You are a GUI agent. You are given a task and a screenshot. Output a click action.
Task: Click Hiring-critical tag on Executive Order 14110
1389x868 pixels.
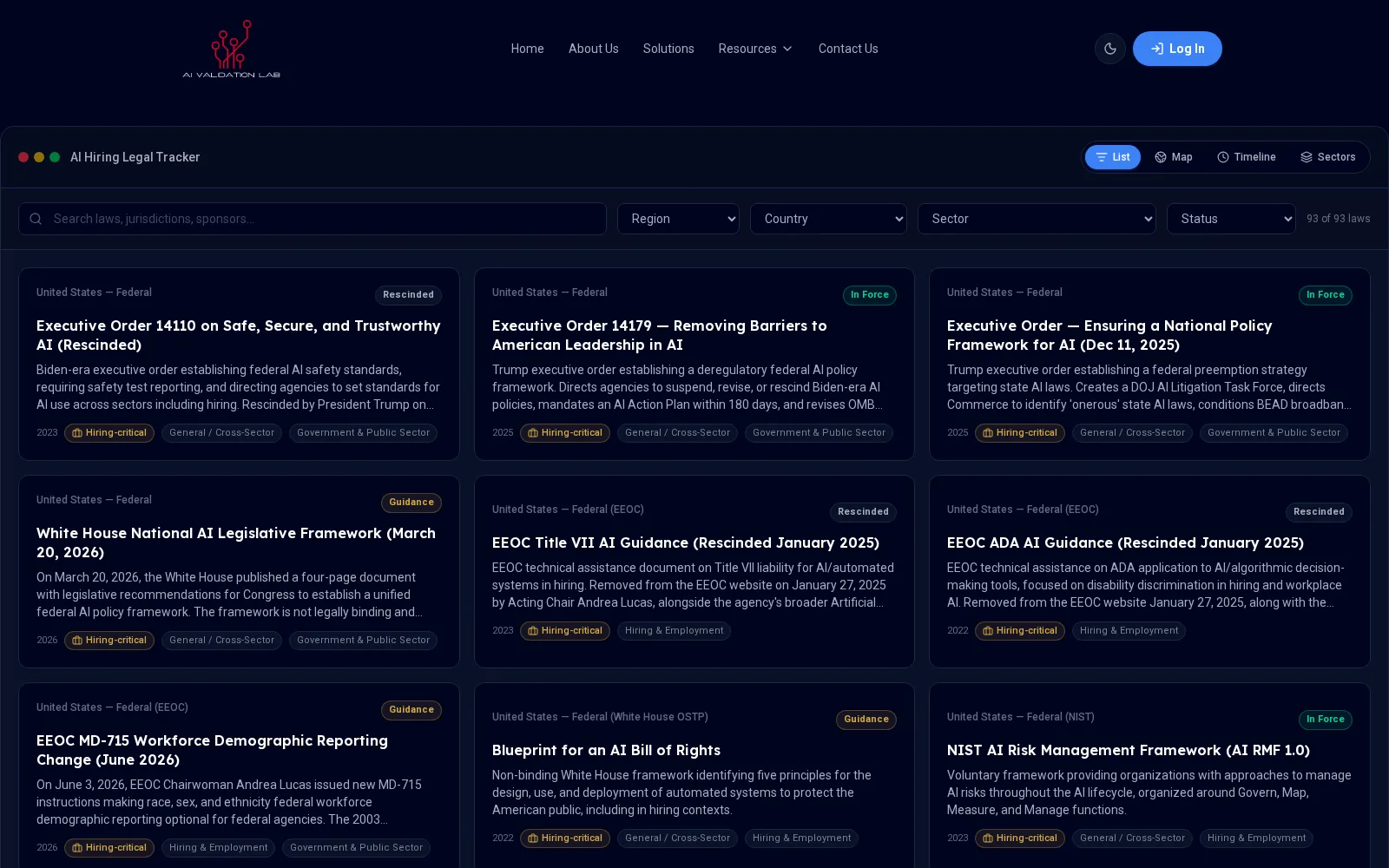click(109, 433)
